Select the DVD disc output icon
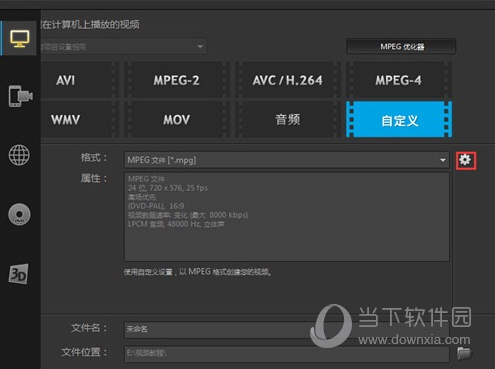495x369 pixels. 19,214
